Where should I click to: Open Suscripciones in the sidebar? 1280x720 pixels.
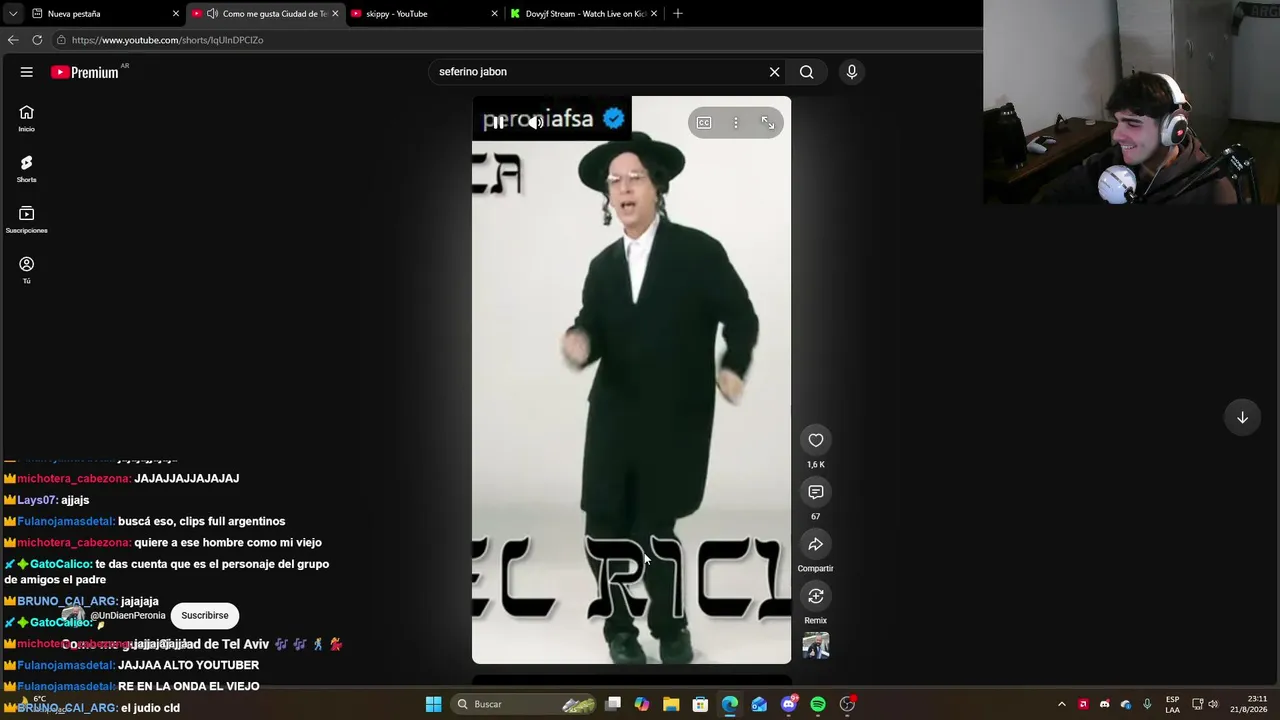point(26,219)
